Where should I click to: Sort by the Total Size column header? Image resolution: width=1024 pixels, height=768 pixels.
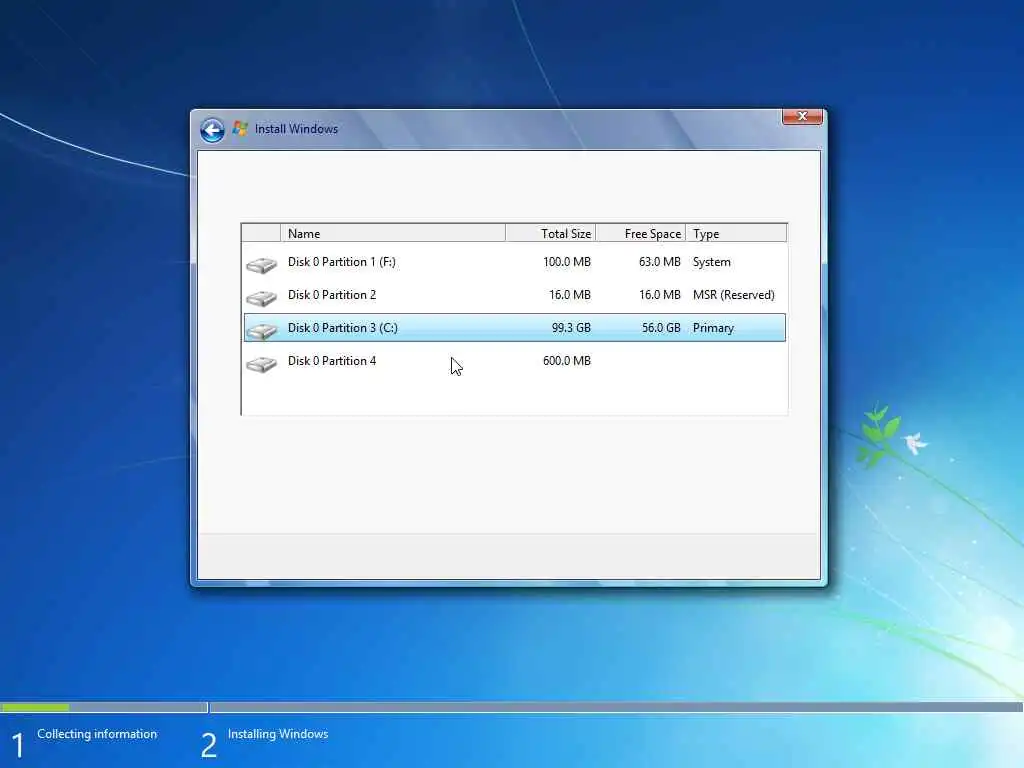pyautogui.click(x=551, y=233)
